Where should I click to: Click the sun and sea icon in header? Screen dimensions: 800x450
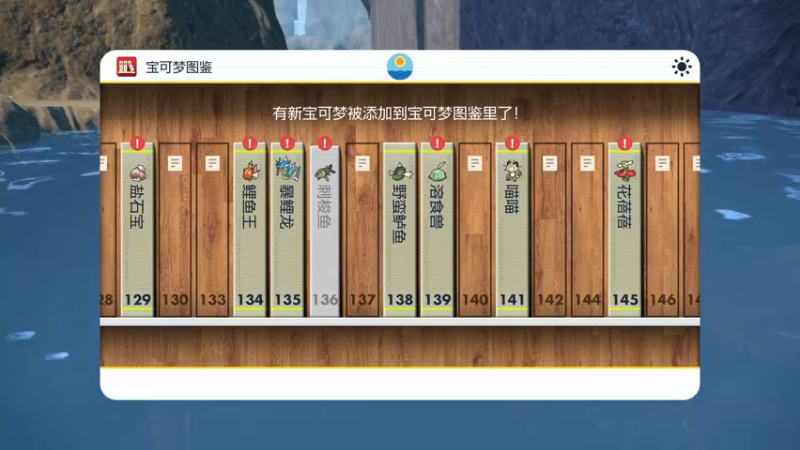400,67
